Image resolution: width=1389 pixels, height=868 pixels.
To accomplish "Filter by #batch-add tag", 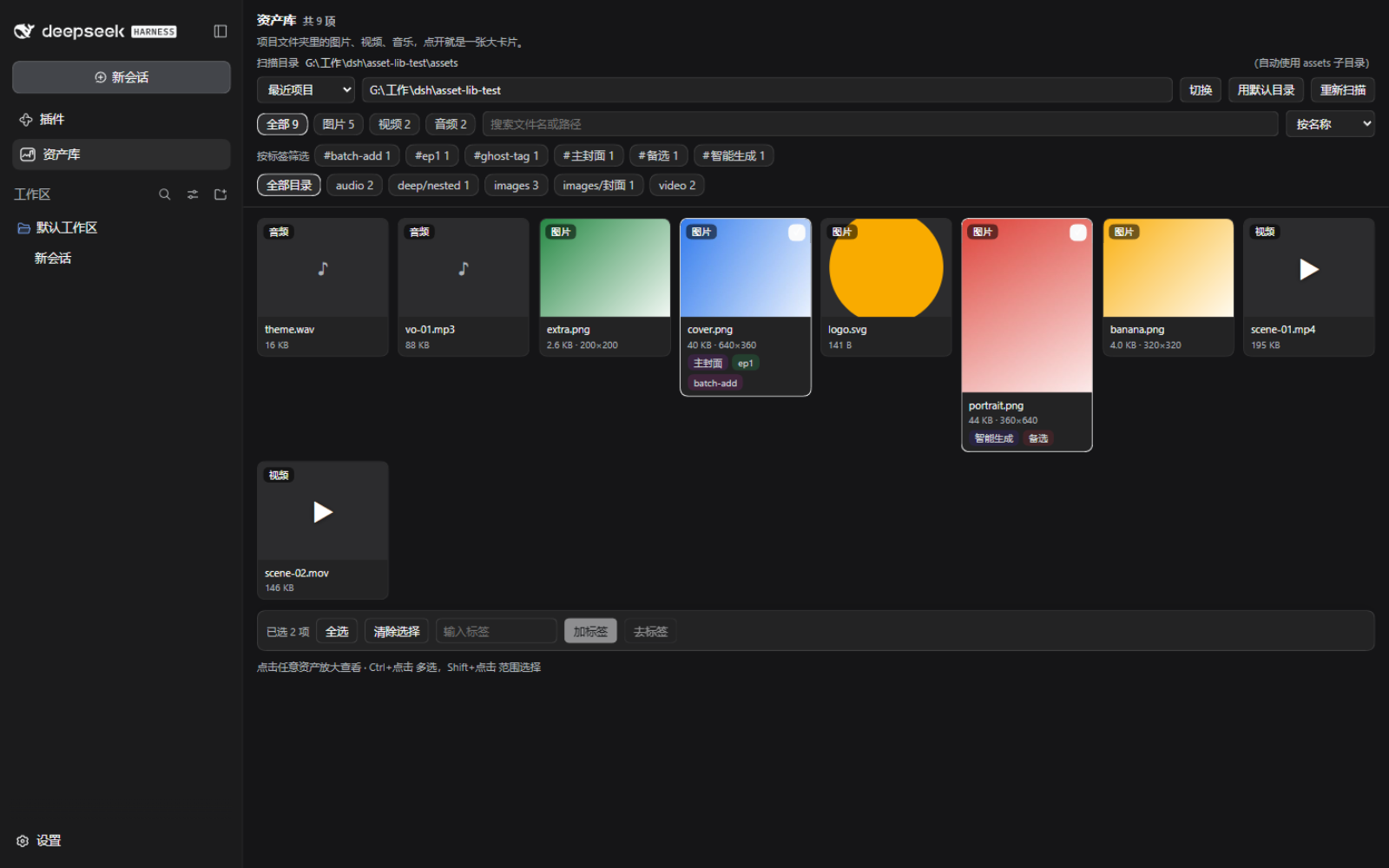I will coord(357,156).
